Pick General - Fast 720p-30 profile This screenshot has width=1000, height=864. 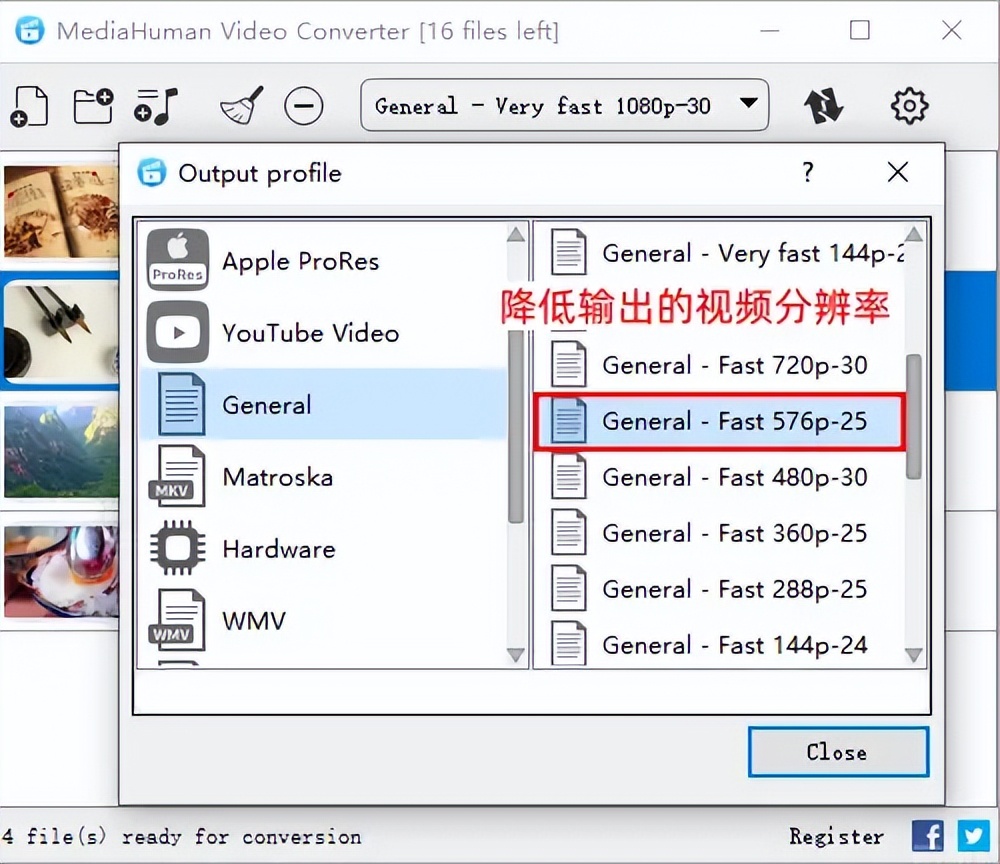[x=734, y=366]
